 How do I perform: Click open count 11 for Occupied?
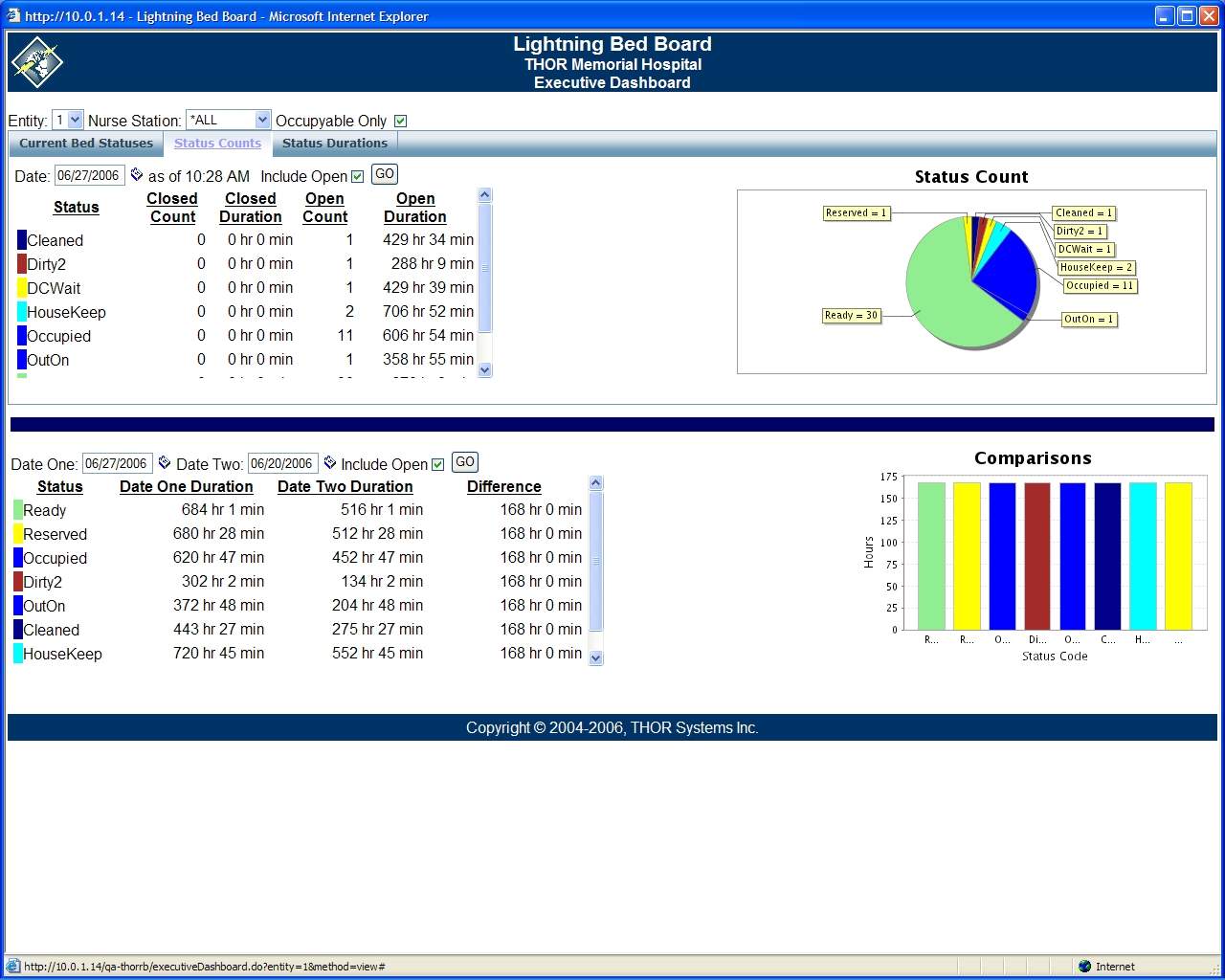click(x=345, y=336)
